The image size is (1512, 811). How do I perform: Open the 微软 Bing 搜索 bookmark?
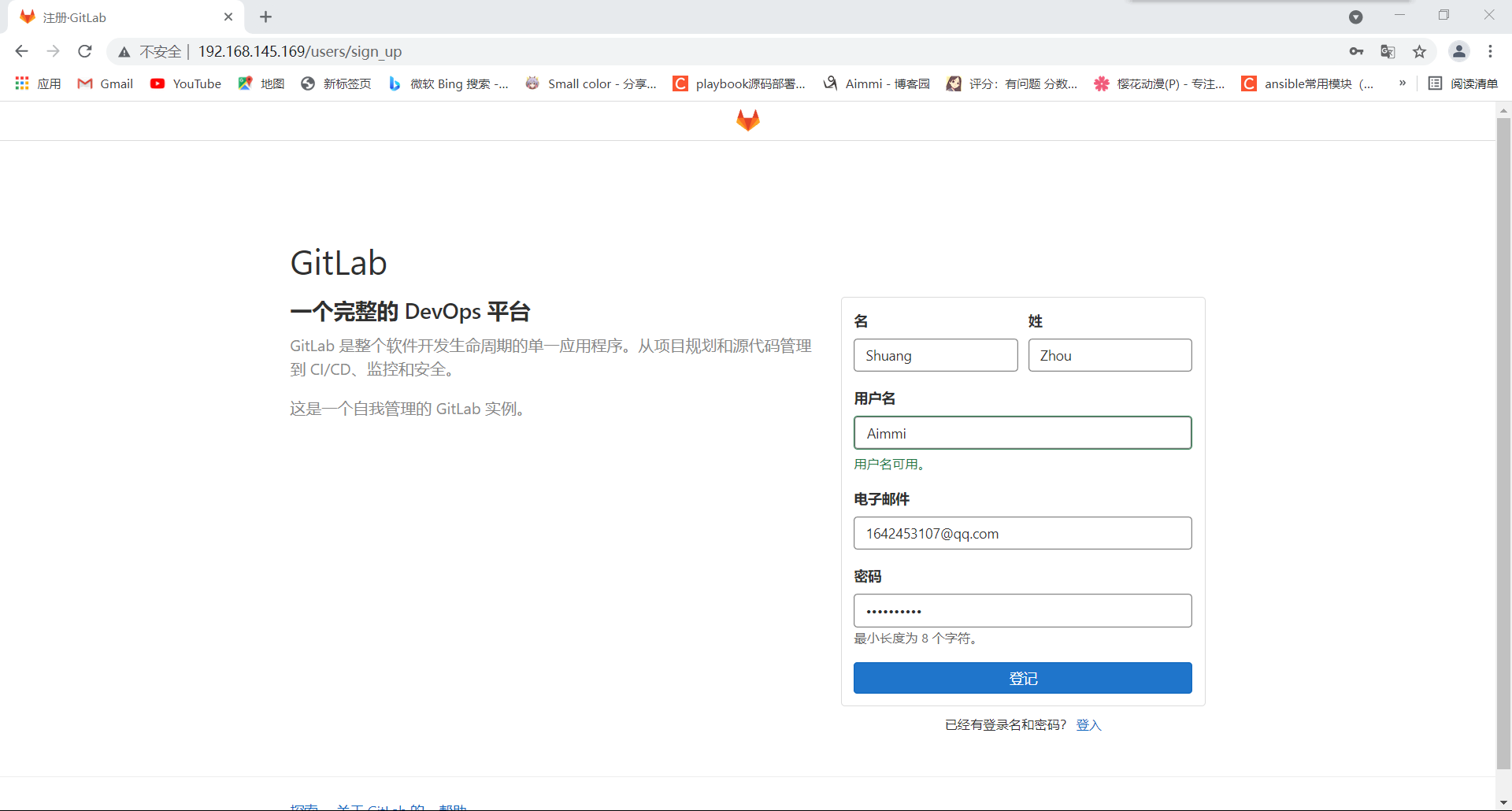coord(448,83)
